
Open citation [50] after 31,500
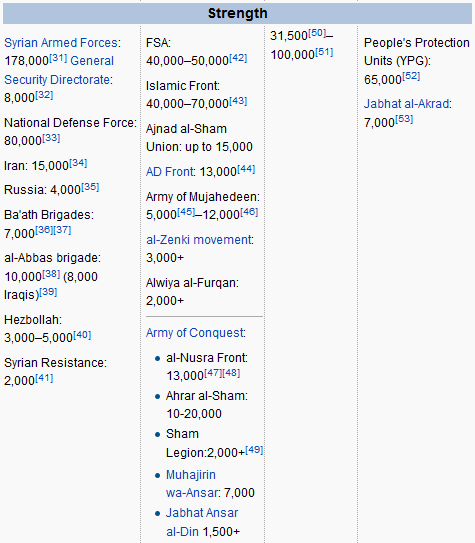point(317,33)
